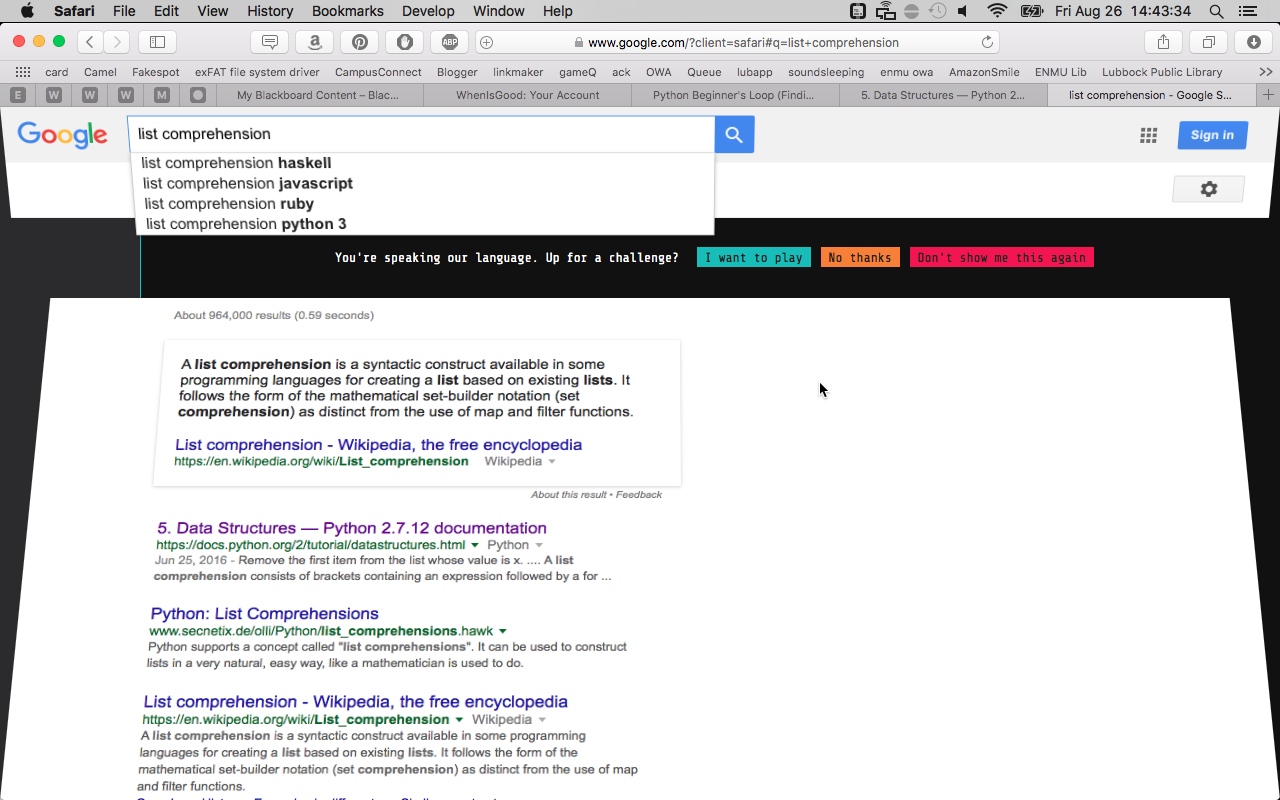
Task: Reload the page from the address bar
Action: pyautogui.click(x=987, y=42)
